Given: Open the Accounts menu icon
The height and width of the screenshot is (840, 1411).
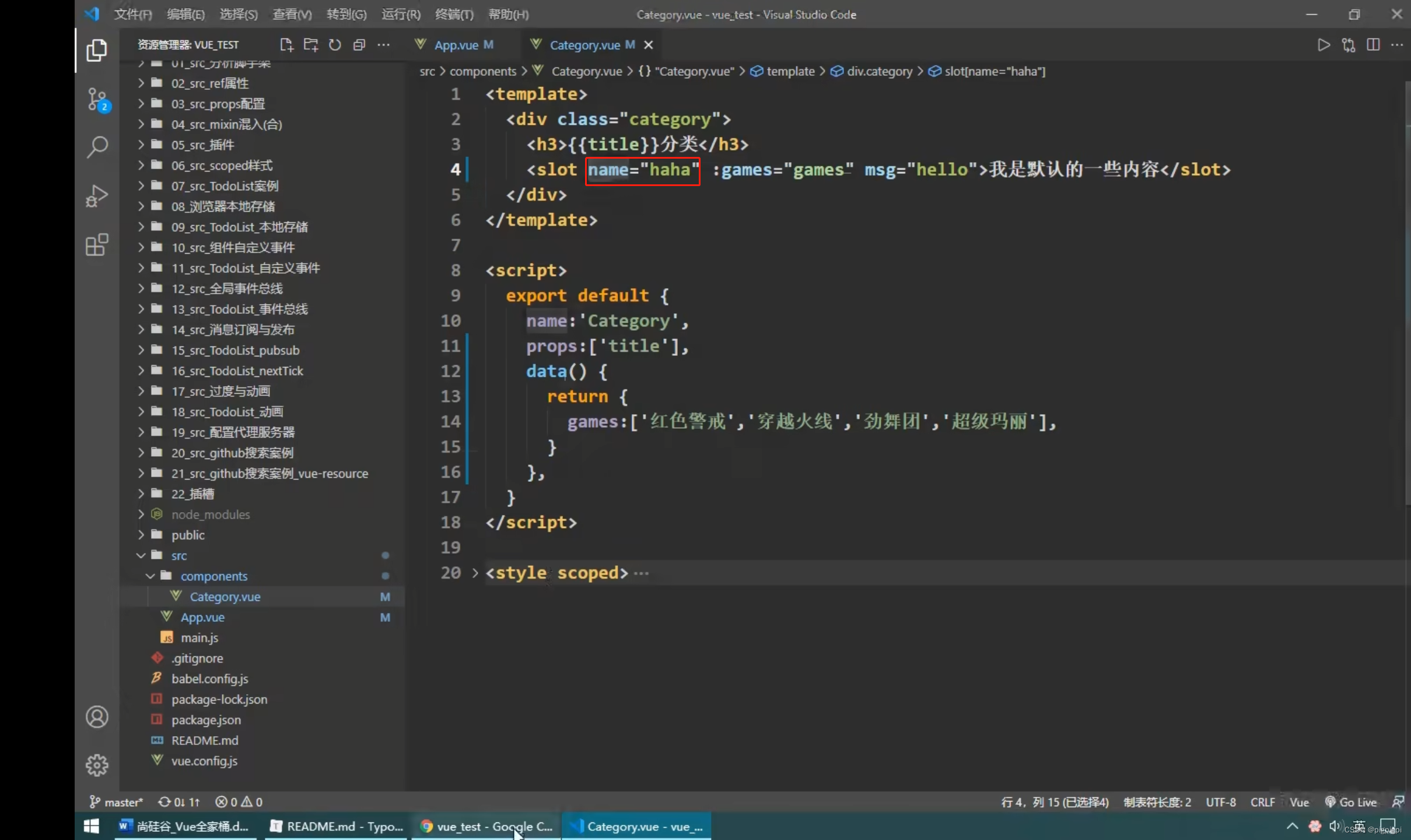Looking at the screenshot, I should [97, 717].
